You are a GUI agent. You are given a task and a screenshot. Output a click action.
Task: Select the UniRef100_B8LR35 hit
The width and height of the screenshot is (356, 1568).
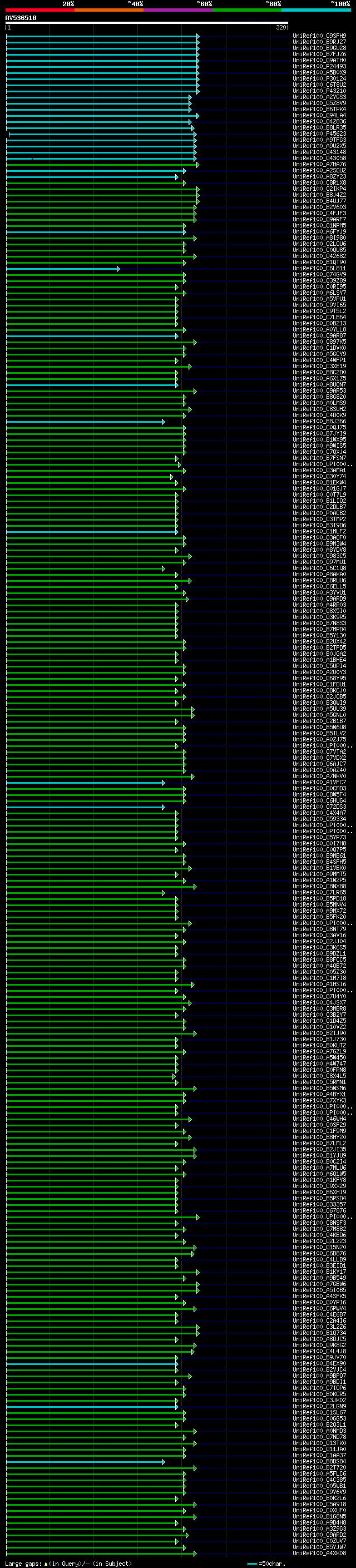coord(319,127)
